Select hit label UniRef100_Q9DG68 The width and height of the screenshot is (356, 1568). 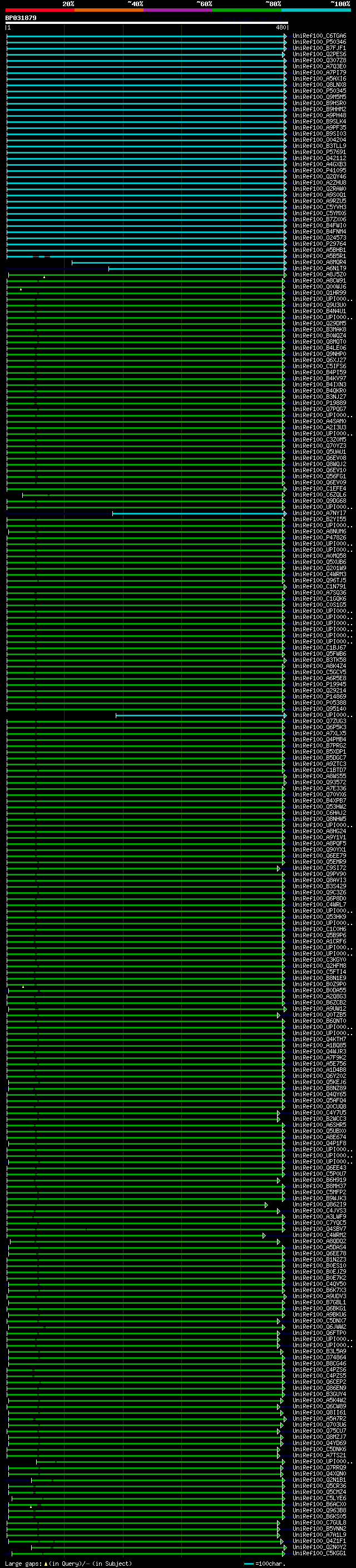pyautogui.click(x=319, y=501)
